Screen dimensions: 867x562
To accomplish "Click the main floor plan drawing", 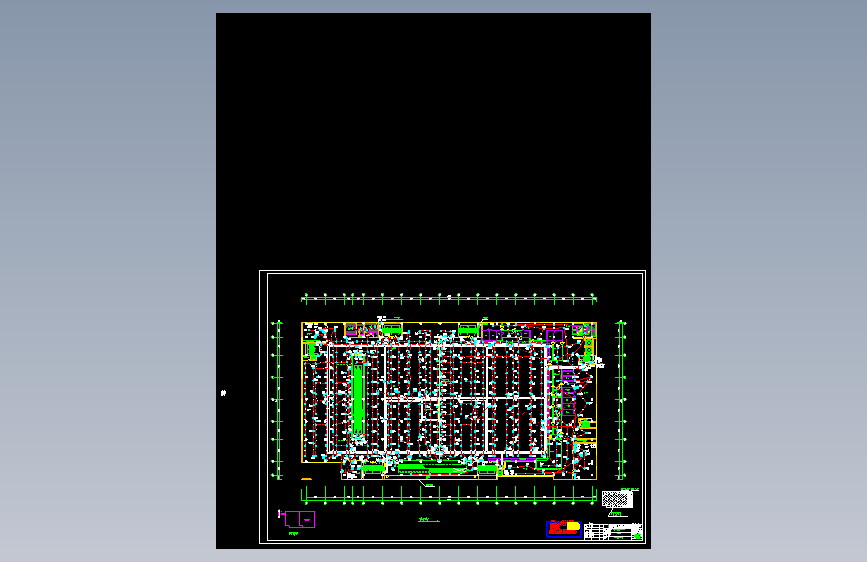I will pyautogui.click(x=449, y=400).
